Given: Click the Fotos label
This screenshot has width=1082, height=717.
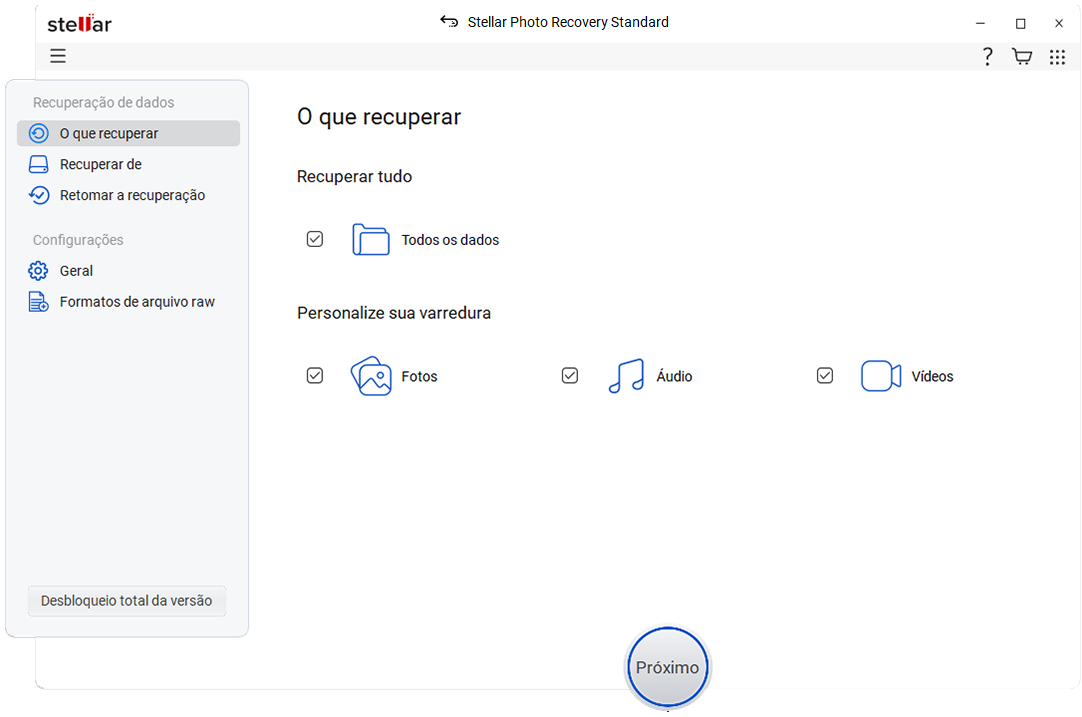Looking at the screenshot, I should 420,377.
